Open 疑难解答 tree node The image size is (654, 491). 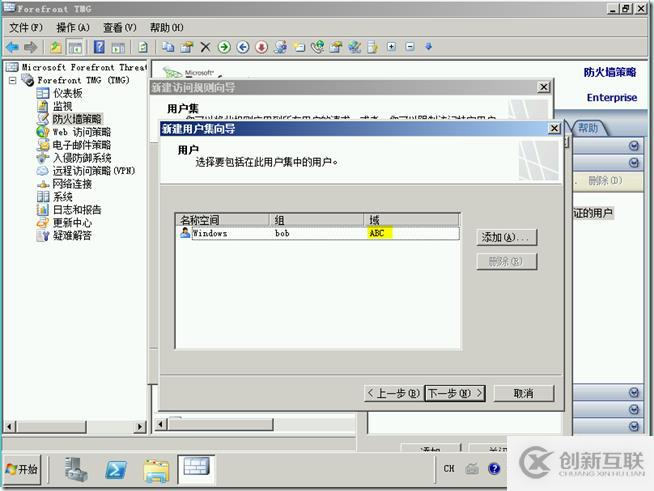(x=72, y=235)
